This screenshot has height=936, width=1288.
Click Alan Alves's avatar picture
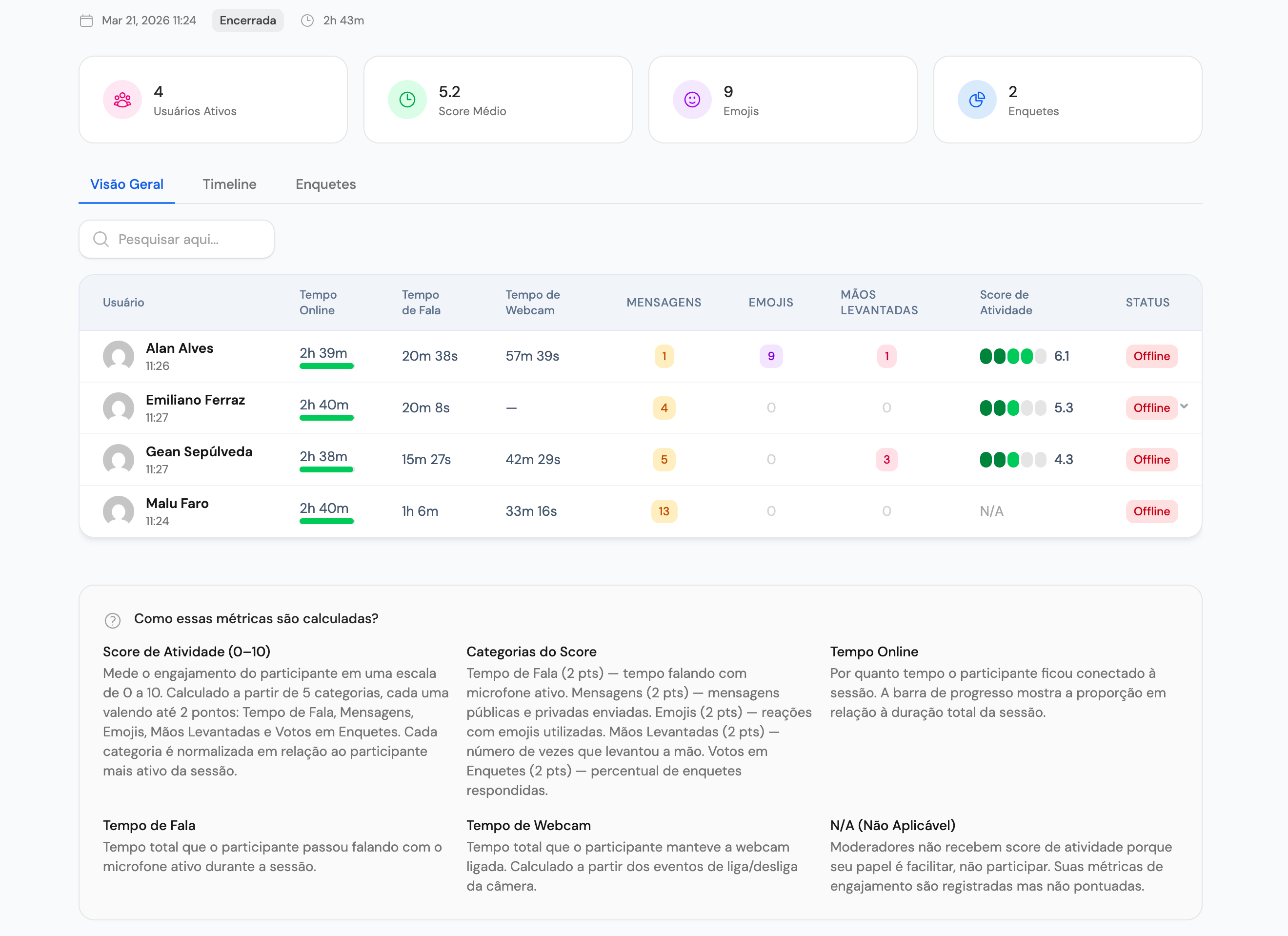[x=118, y=356]
